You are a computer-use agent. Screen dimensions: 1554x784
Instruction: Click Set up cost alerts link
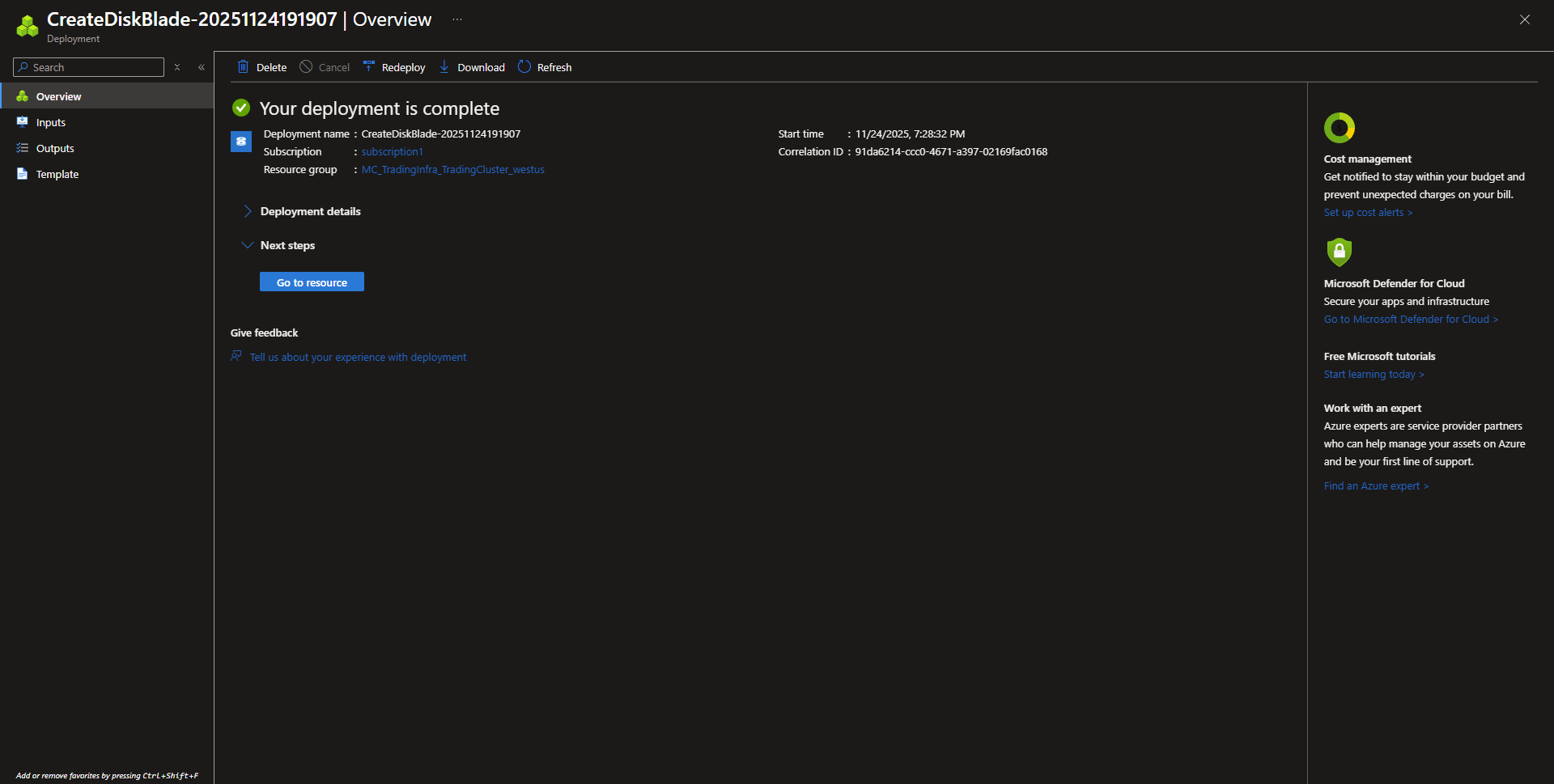[x=1367, y=212]
